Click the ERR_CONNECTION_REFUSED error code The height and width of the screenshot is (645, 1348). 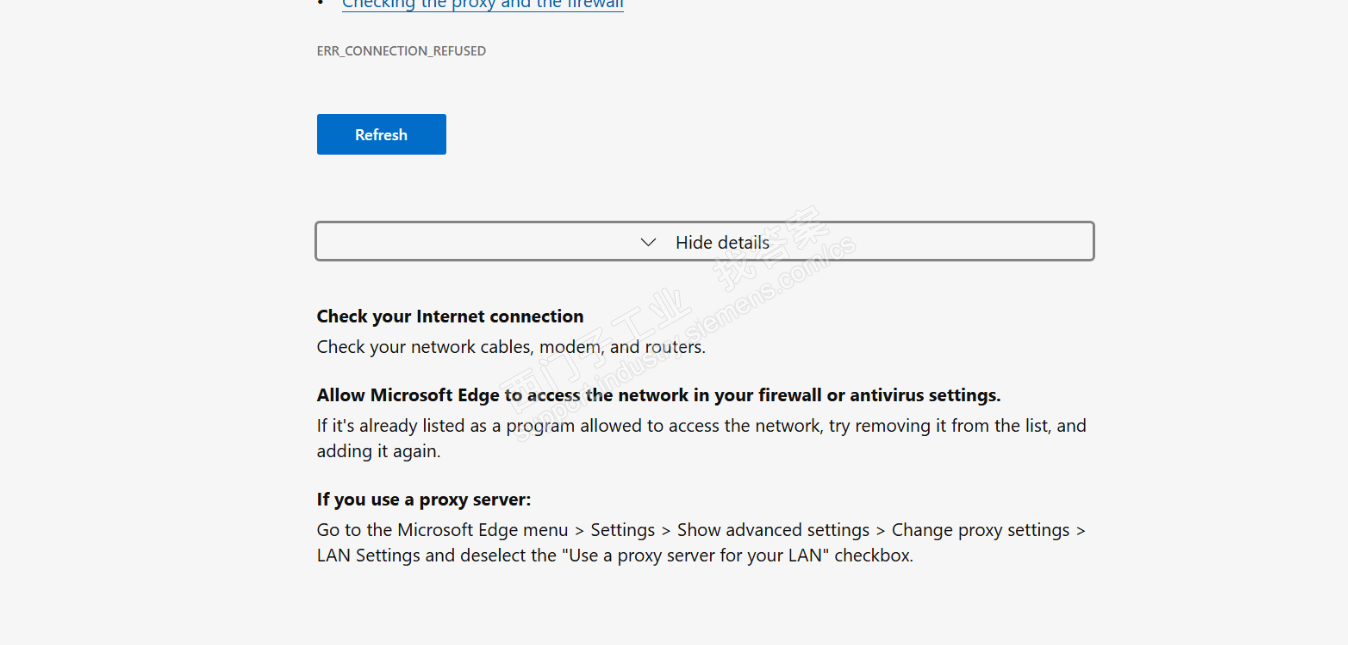[401, 51]
